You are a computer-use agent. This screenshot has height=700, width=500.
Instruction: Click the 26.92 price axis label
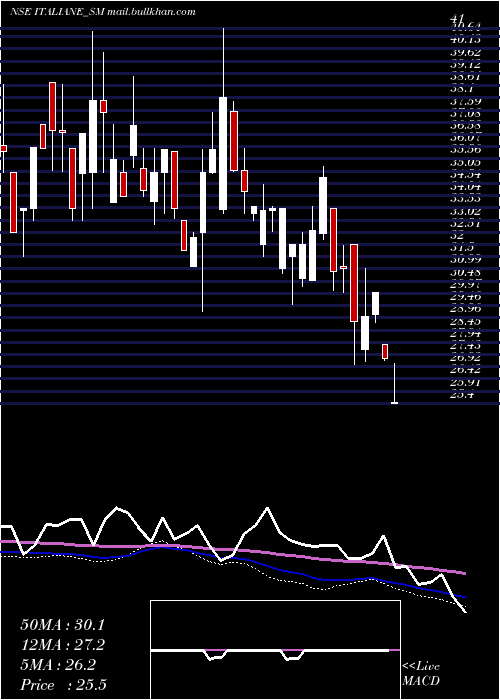(466, 358)
